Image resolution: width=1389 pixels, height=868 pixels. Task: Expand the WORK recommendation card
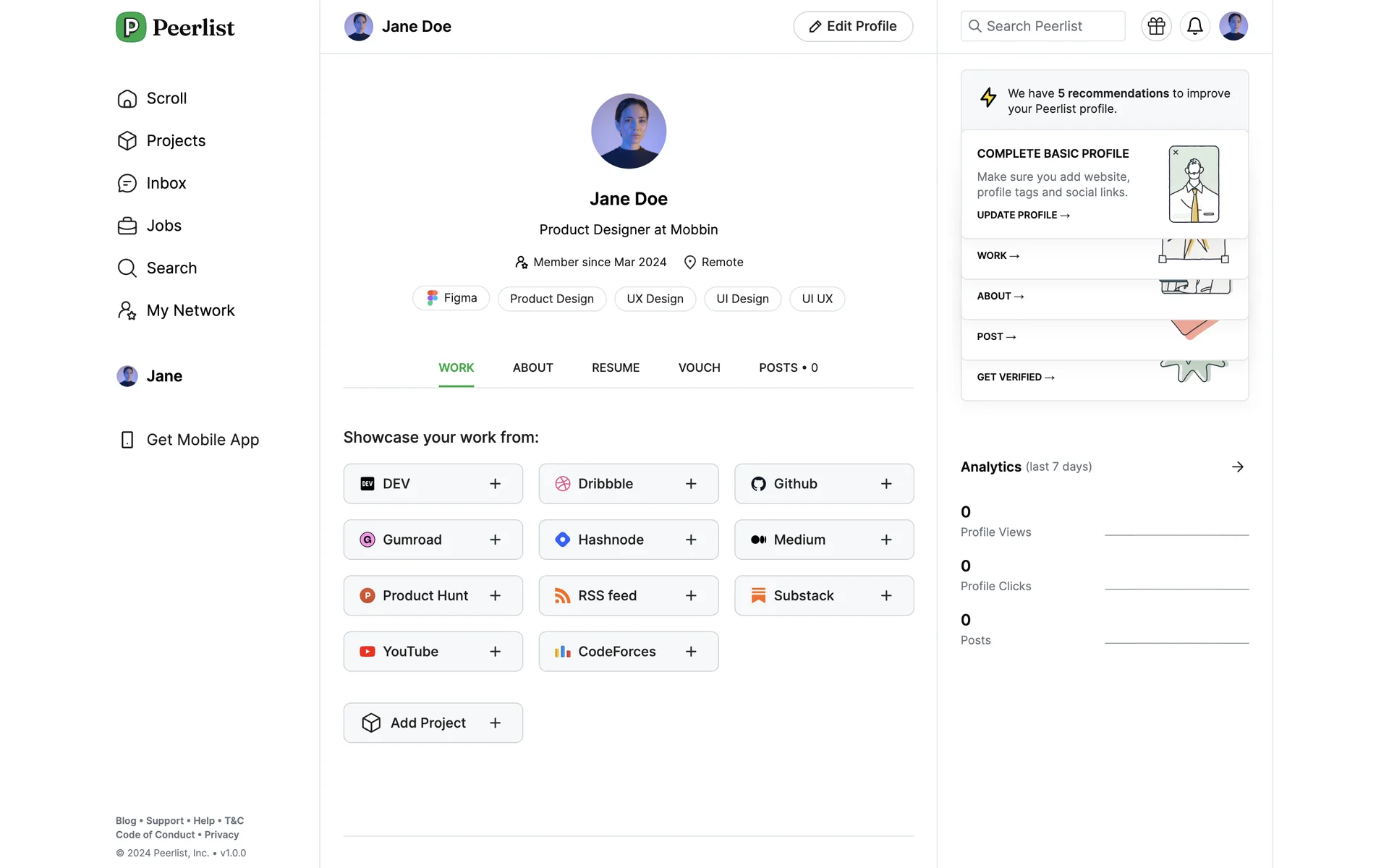998,255
